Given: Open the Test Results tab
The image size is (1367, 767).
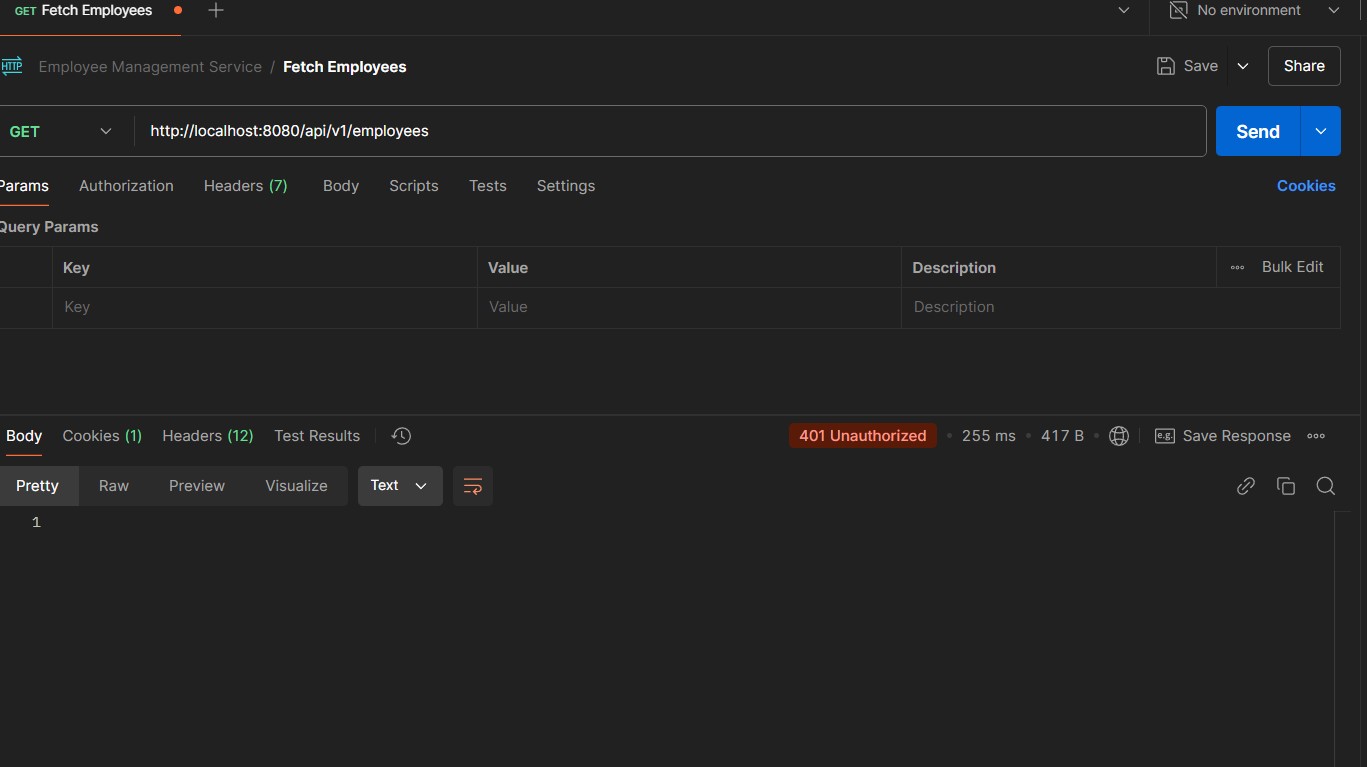Looking at the screenshot, I should point(317,436).
